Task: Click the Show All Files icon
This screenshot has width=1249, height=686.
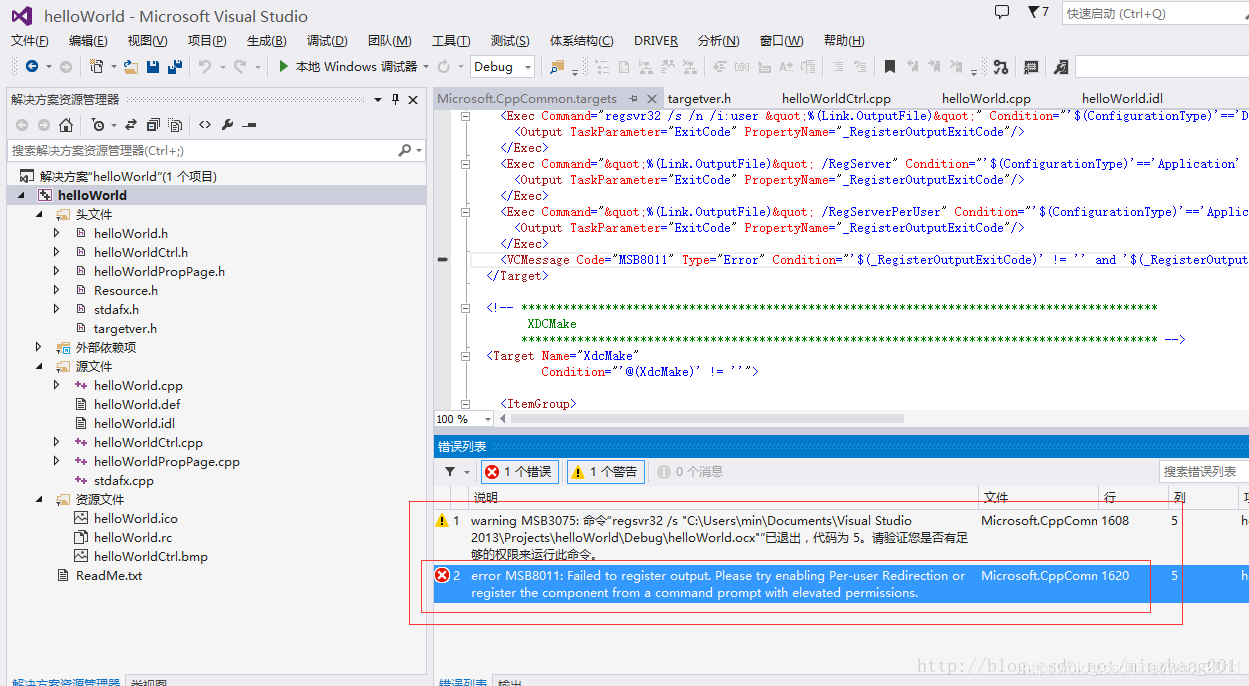Action: click(175, 125)
